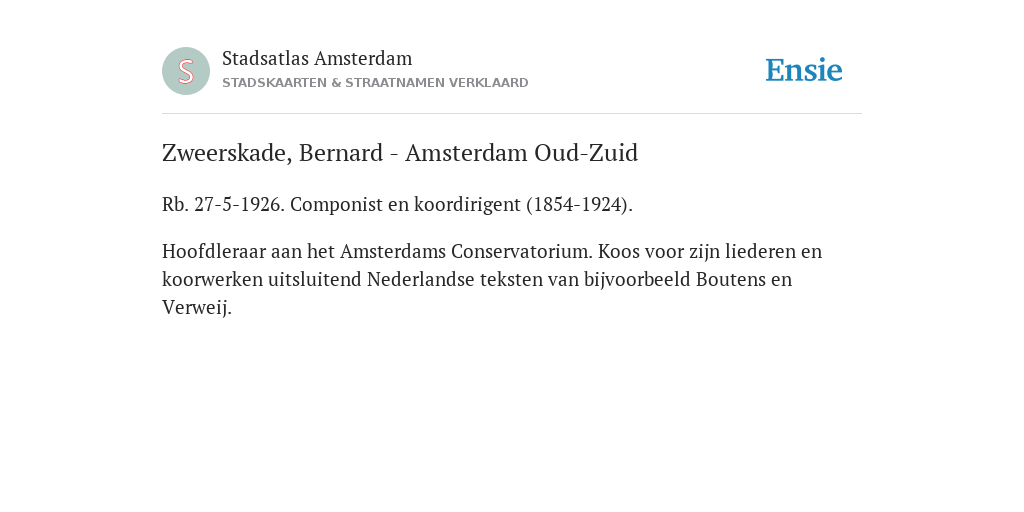Click the name 'Verweij' at paragraph end
Image resolution: width=1024 pixels, height=512 pixels.
click(196, 308)
